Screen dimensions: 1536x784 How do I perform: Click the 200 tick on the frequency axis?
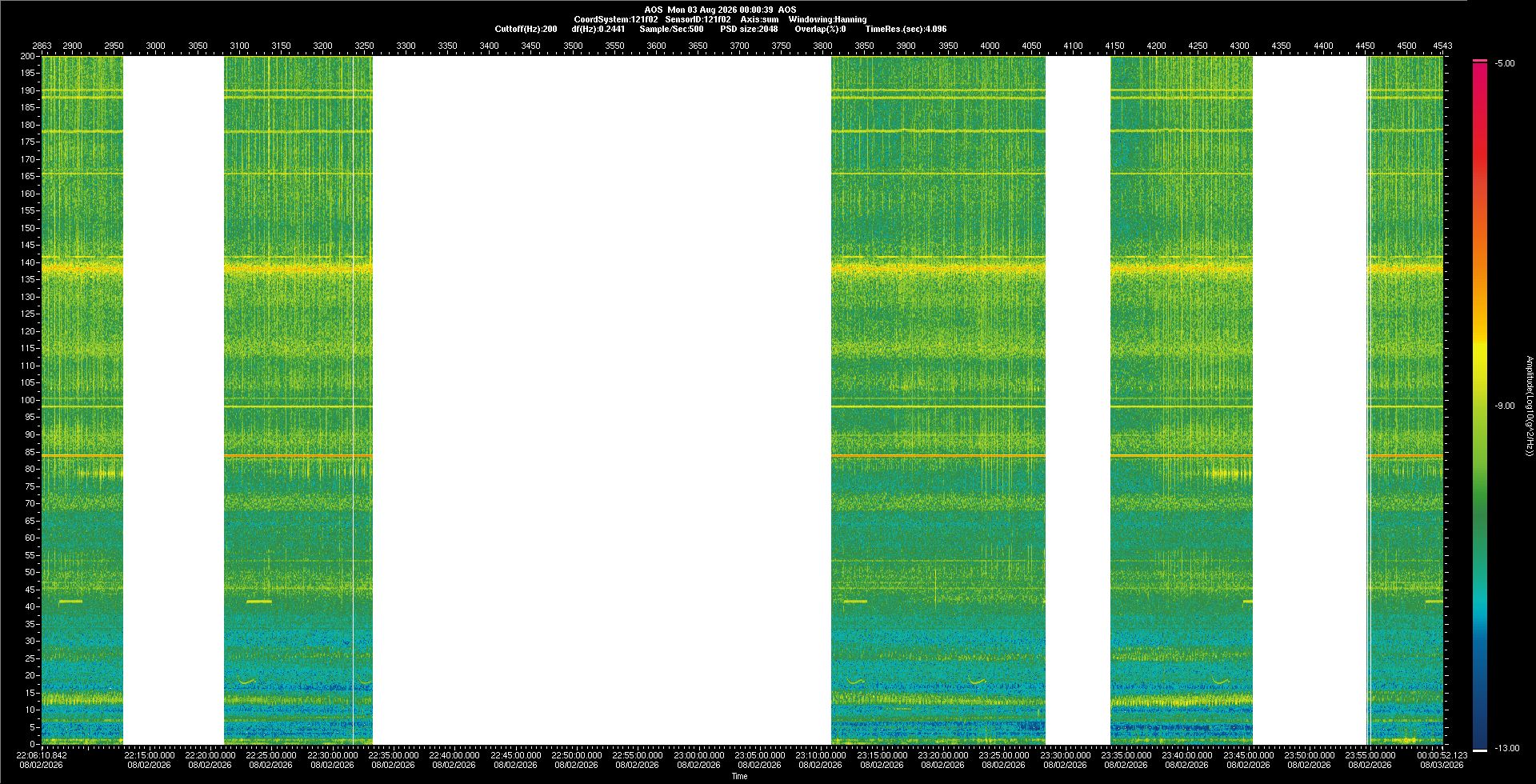coord(28,56)
